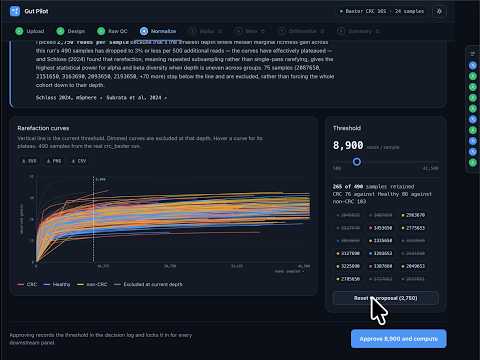The width and height of the screenshot is (480, 360).
Task: Click the 8,900 threshold value
Action: pos(348,145)
